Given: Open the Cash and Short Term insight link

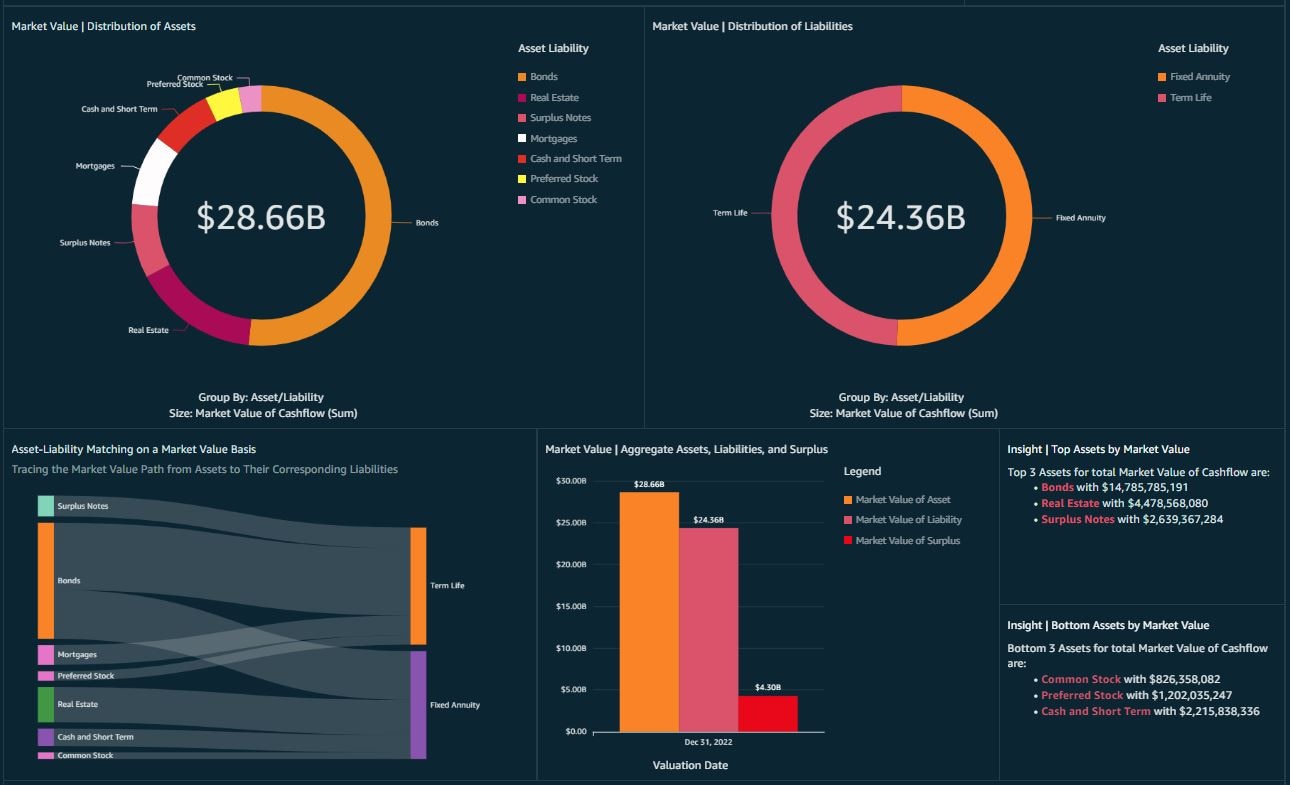Looking at the screenshot, I should click(x=1095, y=711).
